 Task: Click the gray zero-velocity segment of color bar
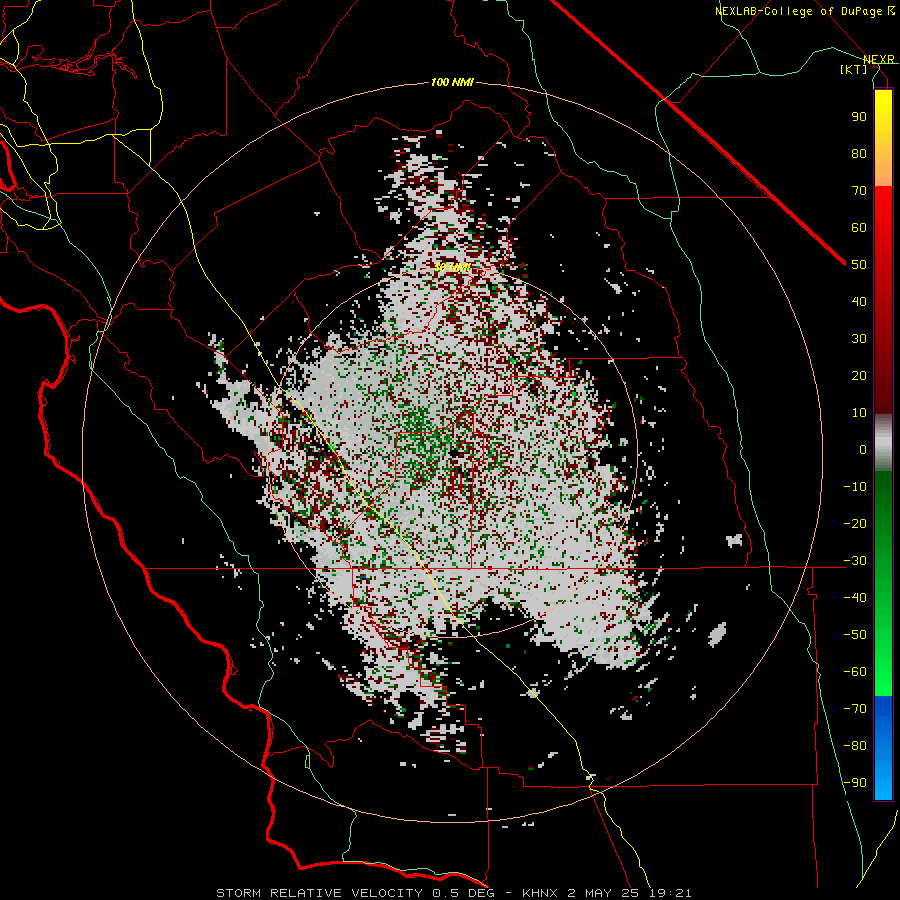[883, 443]
